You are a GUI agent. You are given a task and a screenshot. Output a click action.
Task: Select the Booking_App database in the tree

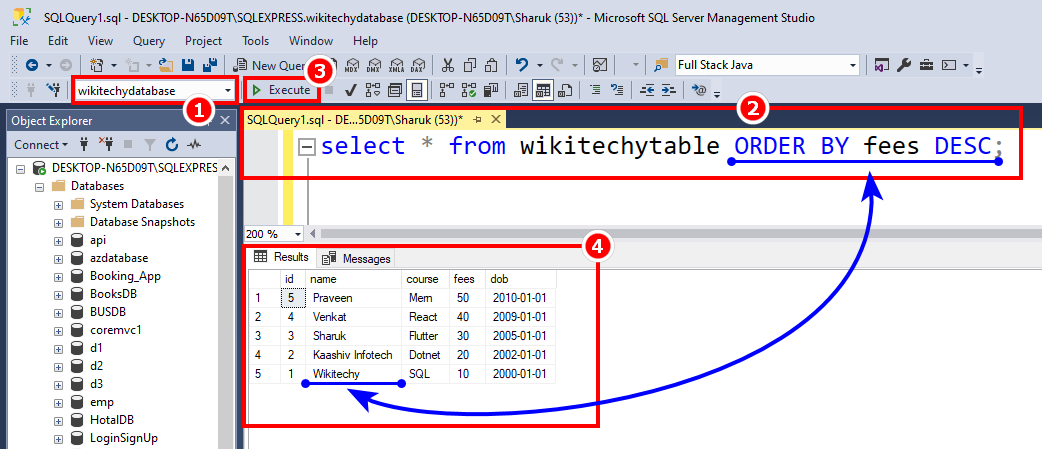tap(125, 276)
